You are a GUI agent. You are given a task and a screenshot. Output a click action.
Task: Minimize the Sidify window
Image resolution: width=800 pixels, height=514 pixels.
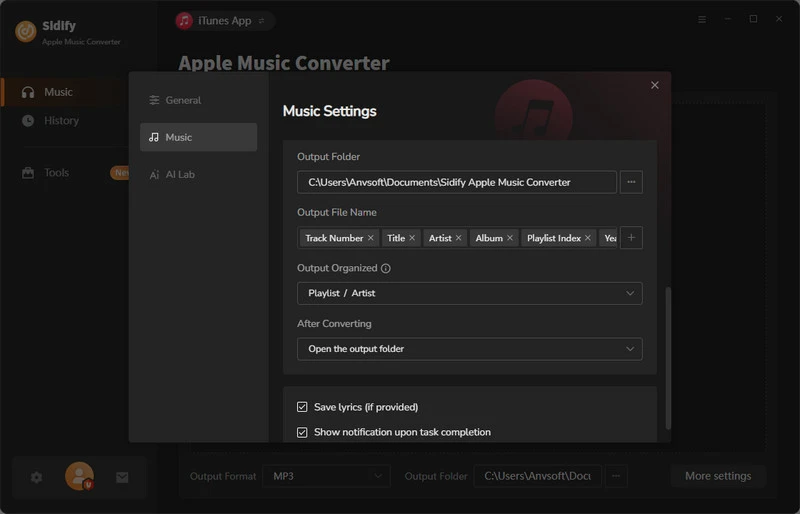click(728, 19)
